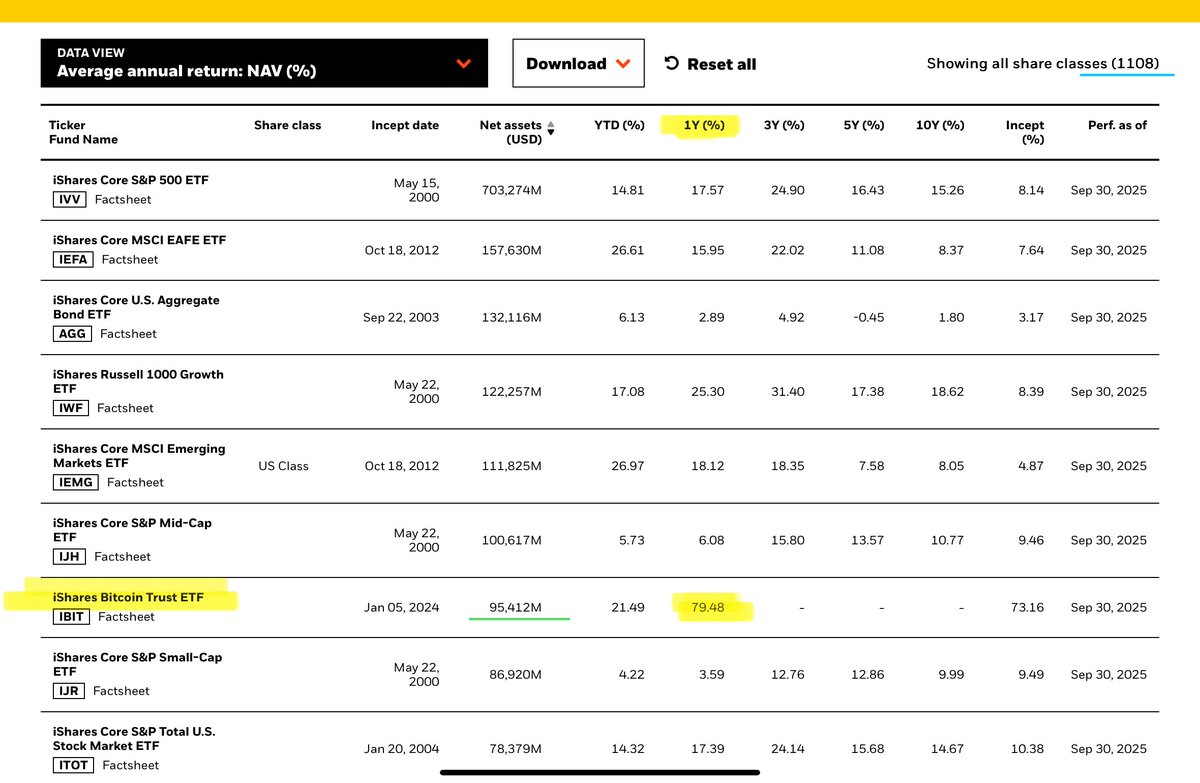The width and height of the screenshot is (1200, 783).
Task: Click the Reset all circular arrow icon
Action: pos(672,63)
